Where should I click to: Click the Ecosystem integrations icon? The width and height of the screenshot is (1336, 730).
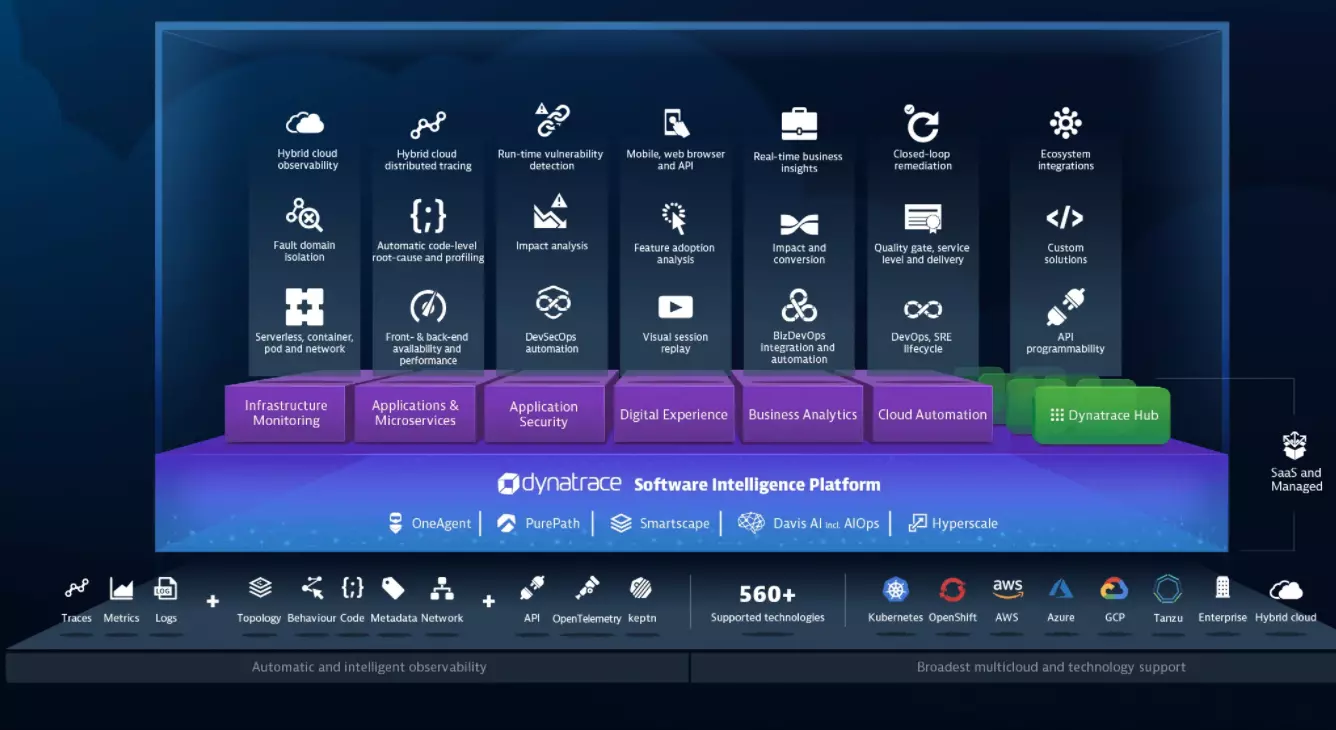[1065, 123]
